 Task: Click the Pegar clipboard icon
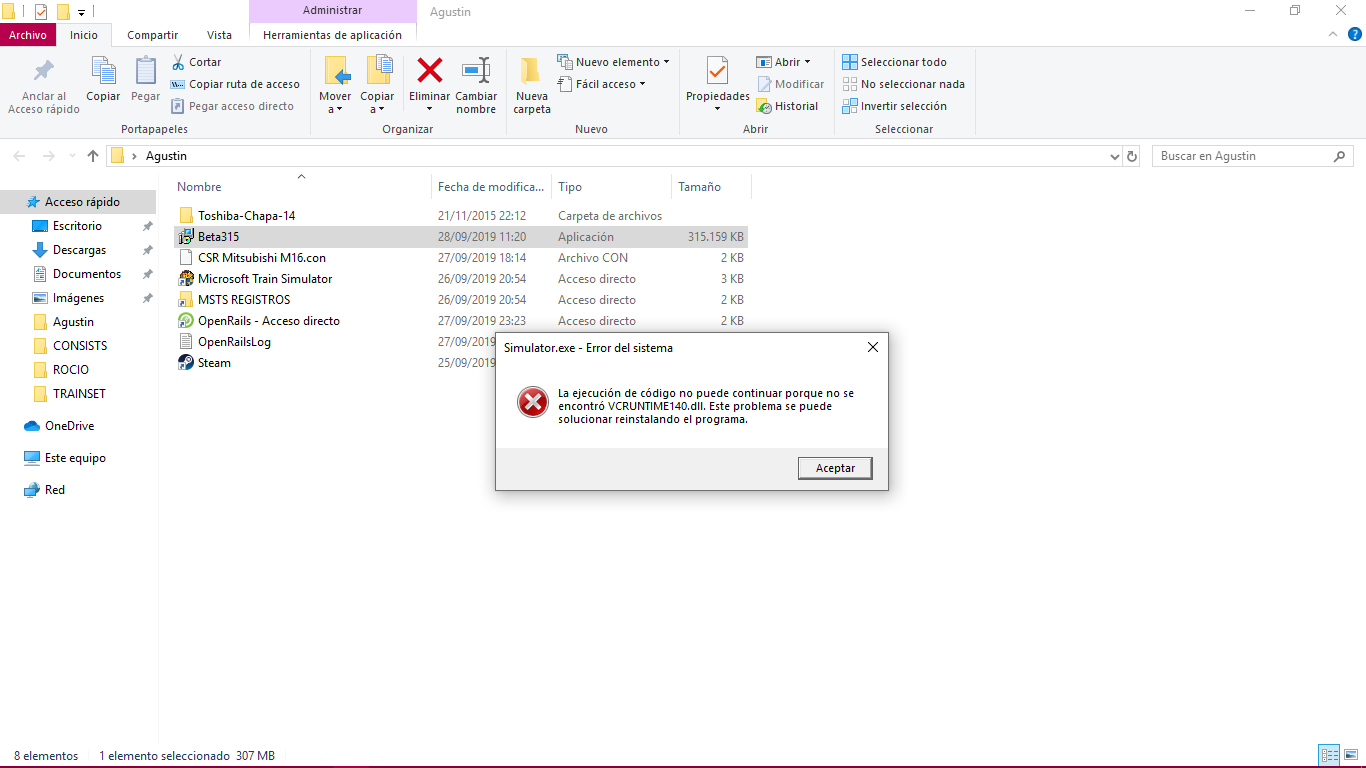pyautogui.click(x=146, y=70)
